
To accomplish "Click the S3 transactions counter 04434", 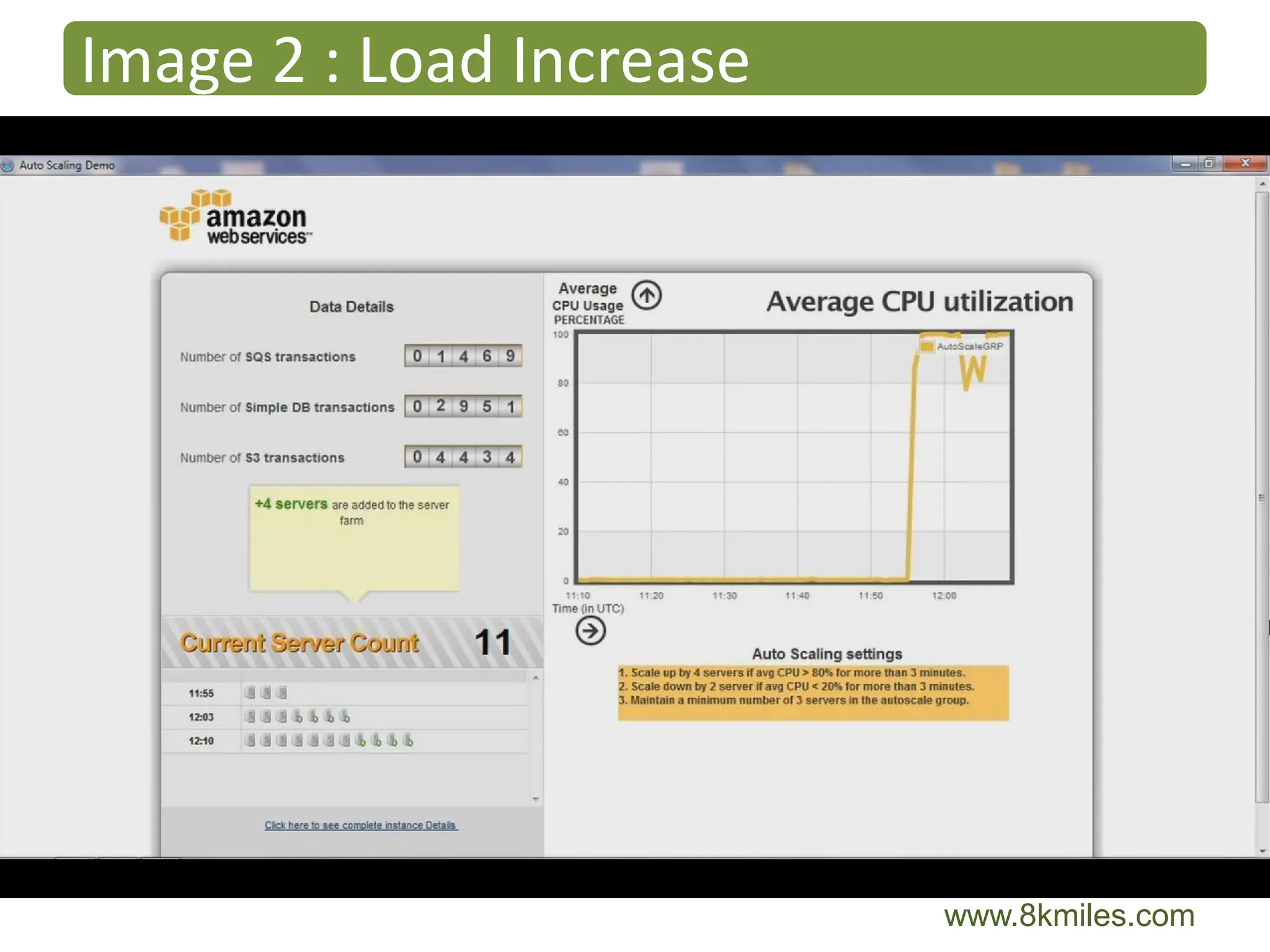I will click(463, 457).
